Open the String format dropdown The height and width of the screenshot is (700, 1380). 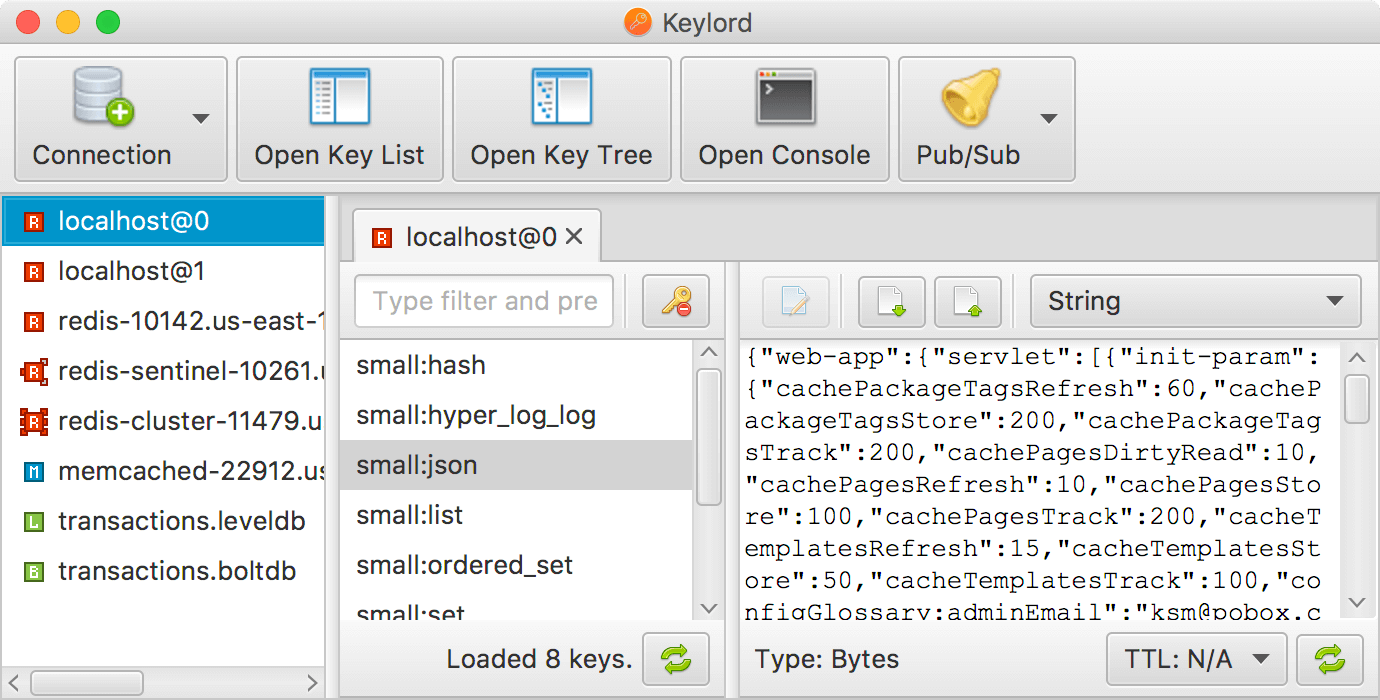(1196, 301)
